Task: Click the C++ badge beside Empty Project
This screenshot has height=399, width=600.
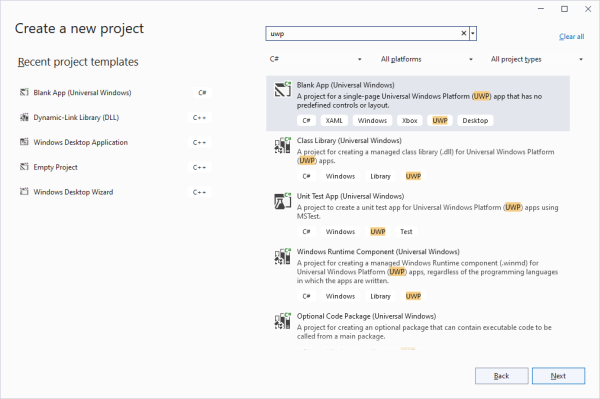Action: (199, 167)
